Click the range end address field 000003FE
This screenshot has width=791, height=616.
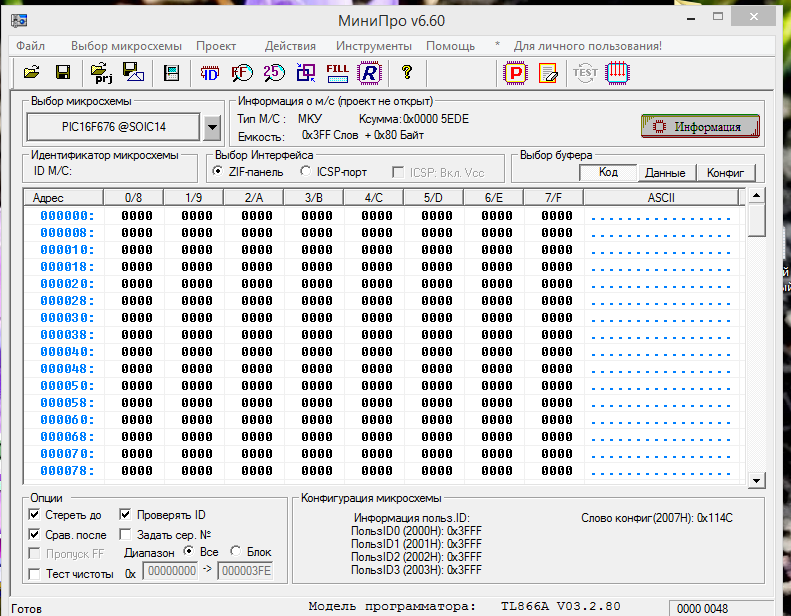coord(244,573)
